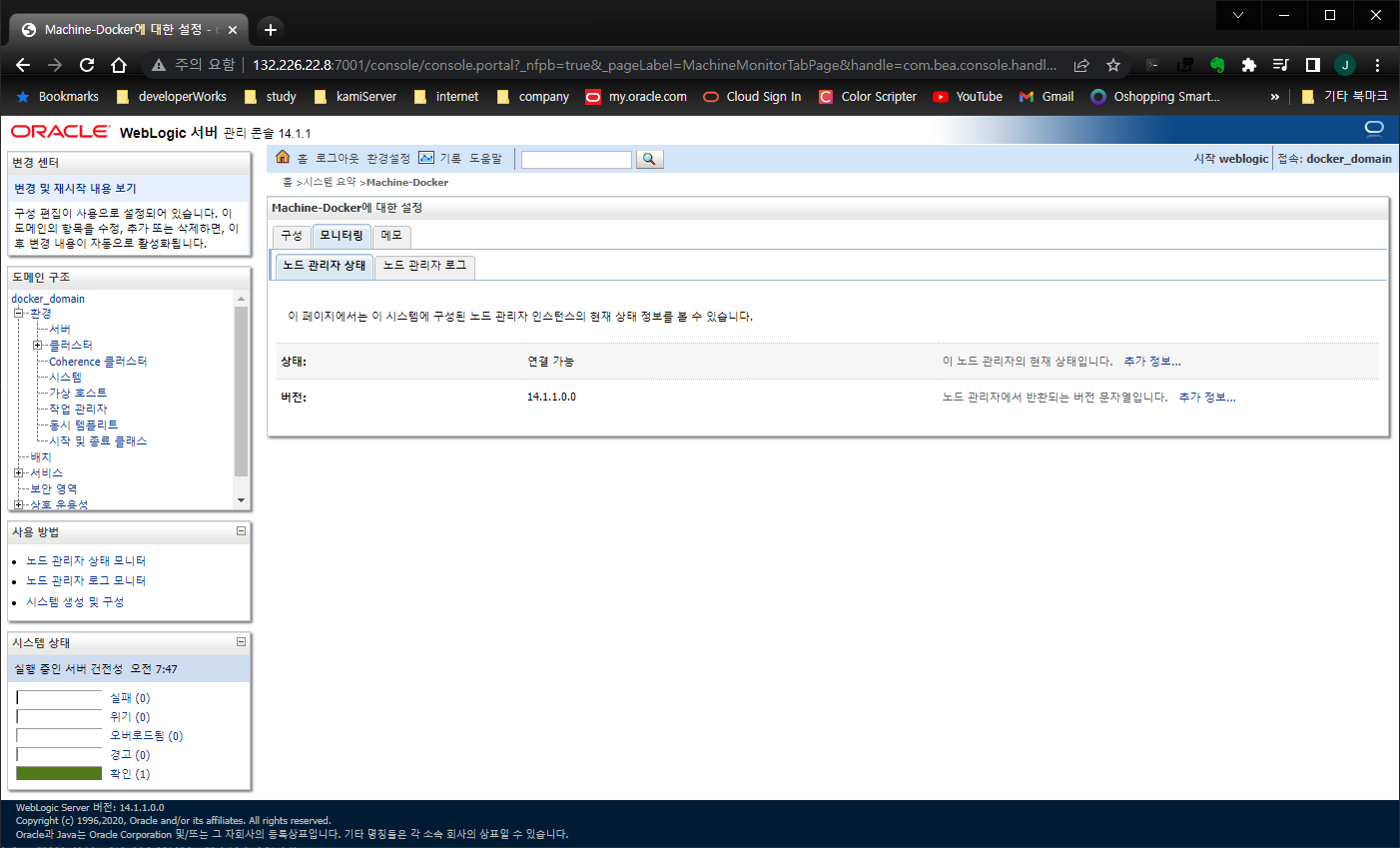This screenshot has height=848, width=1400.
Task: Select the 모니터링 tab
Action: (x=342, y=236)
